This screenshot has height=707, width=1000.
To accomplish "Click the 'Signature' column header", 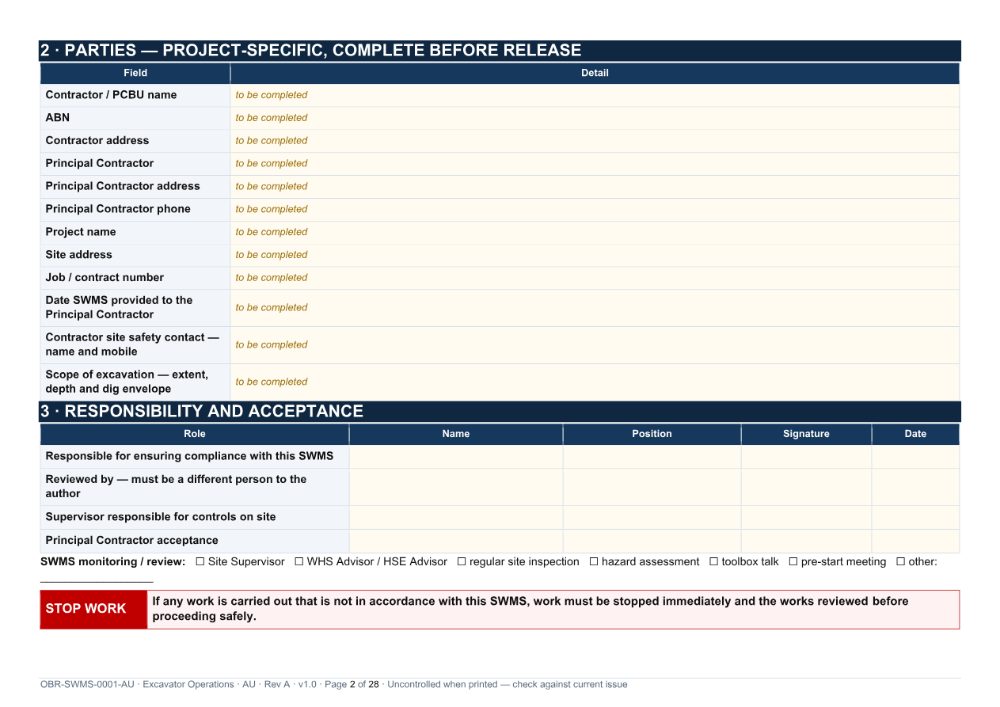I will (806, 434).
